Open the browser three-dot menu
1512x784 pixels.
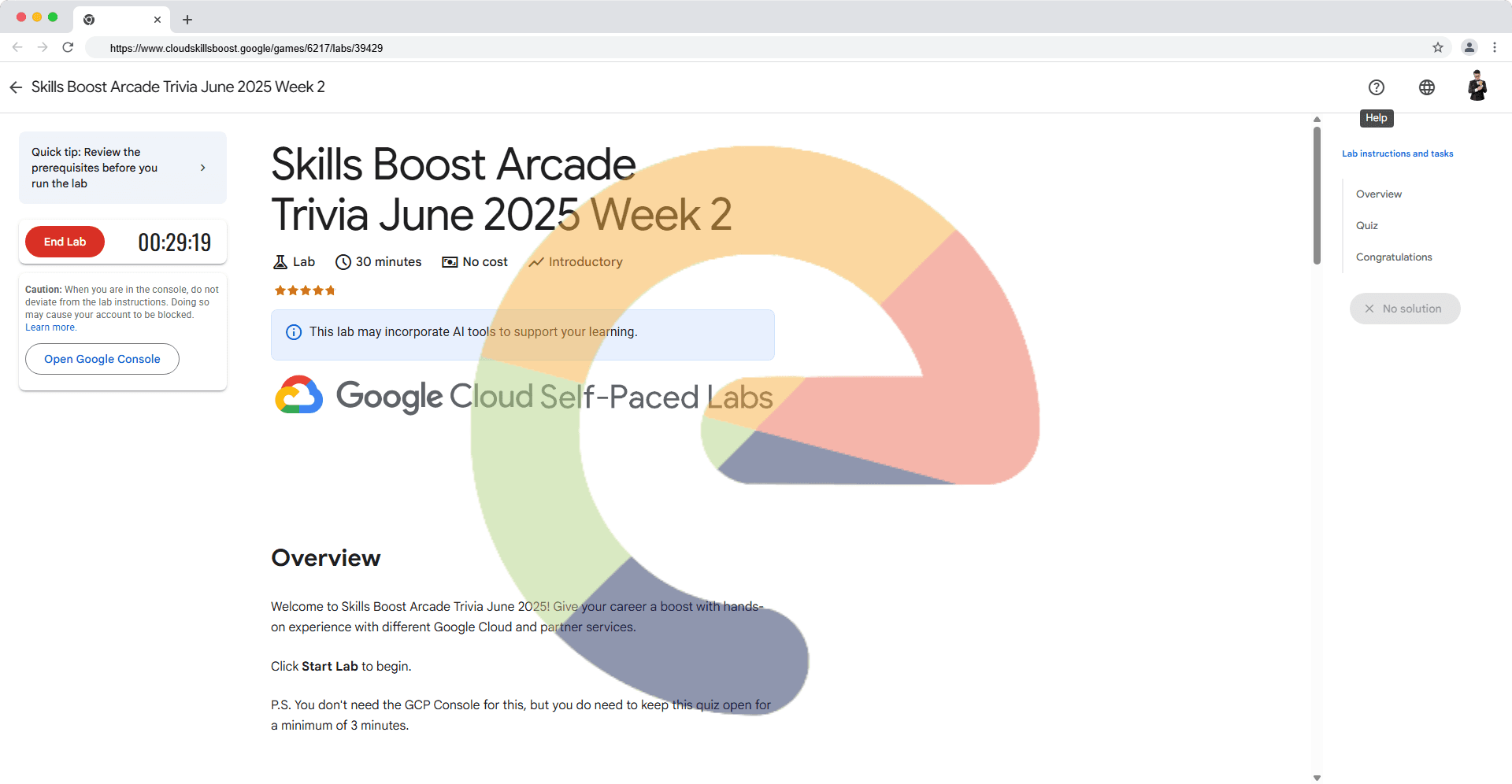1495,48
